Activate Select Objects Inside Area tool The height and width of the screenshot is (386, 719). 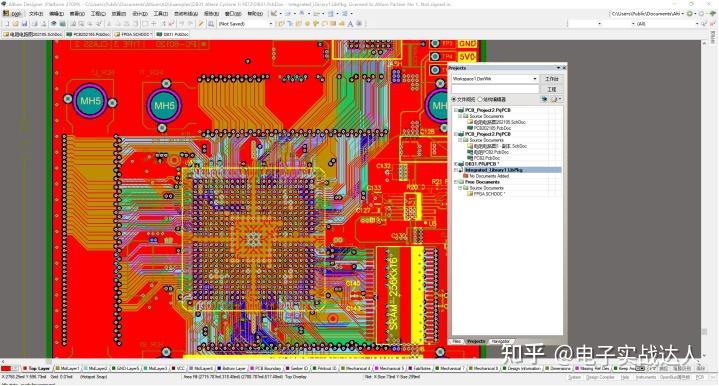(x=145, y=23)
